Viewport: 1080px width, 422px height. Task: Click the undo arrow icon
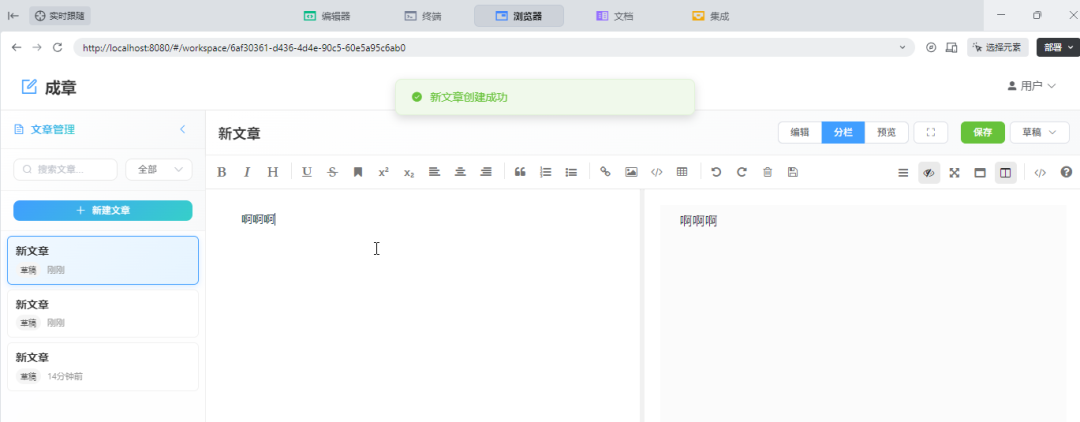coord(716,172)
